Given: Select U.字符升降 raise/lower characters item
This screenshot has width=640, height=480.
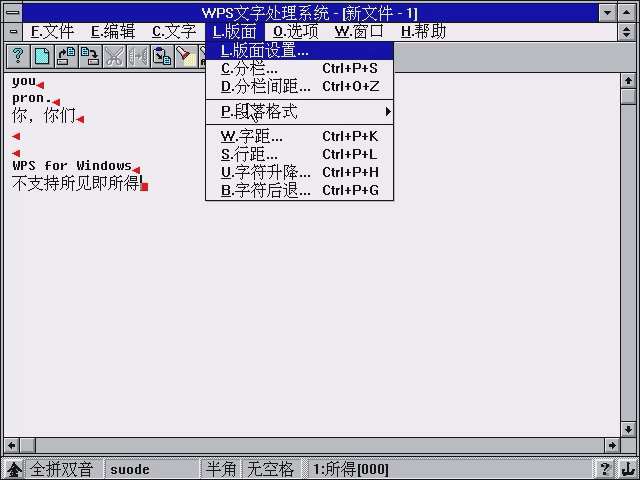Looking at the screenshot, I should pyautogui.click(x=300, y=172).
